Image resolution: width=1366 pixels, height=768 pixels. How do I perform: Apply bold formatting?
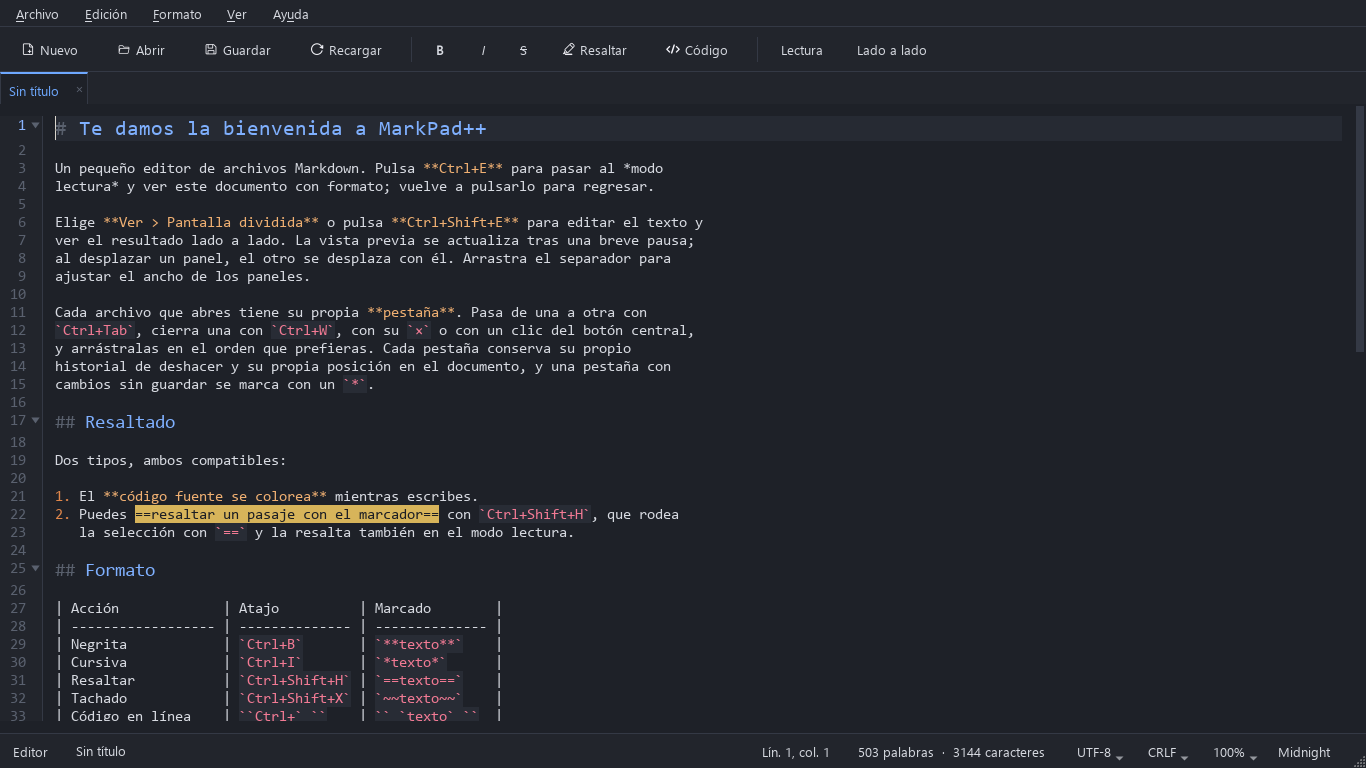click(440, 50)
